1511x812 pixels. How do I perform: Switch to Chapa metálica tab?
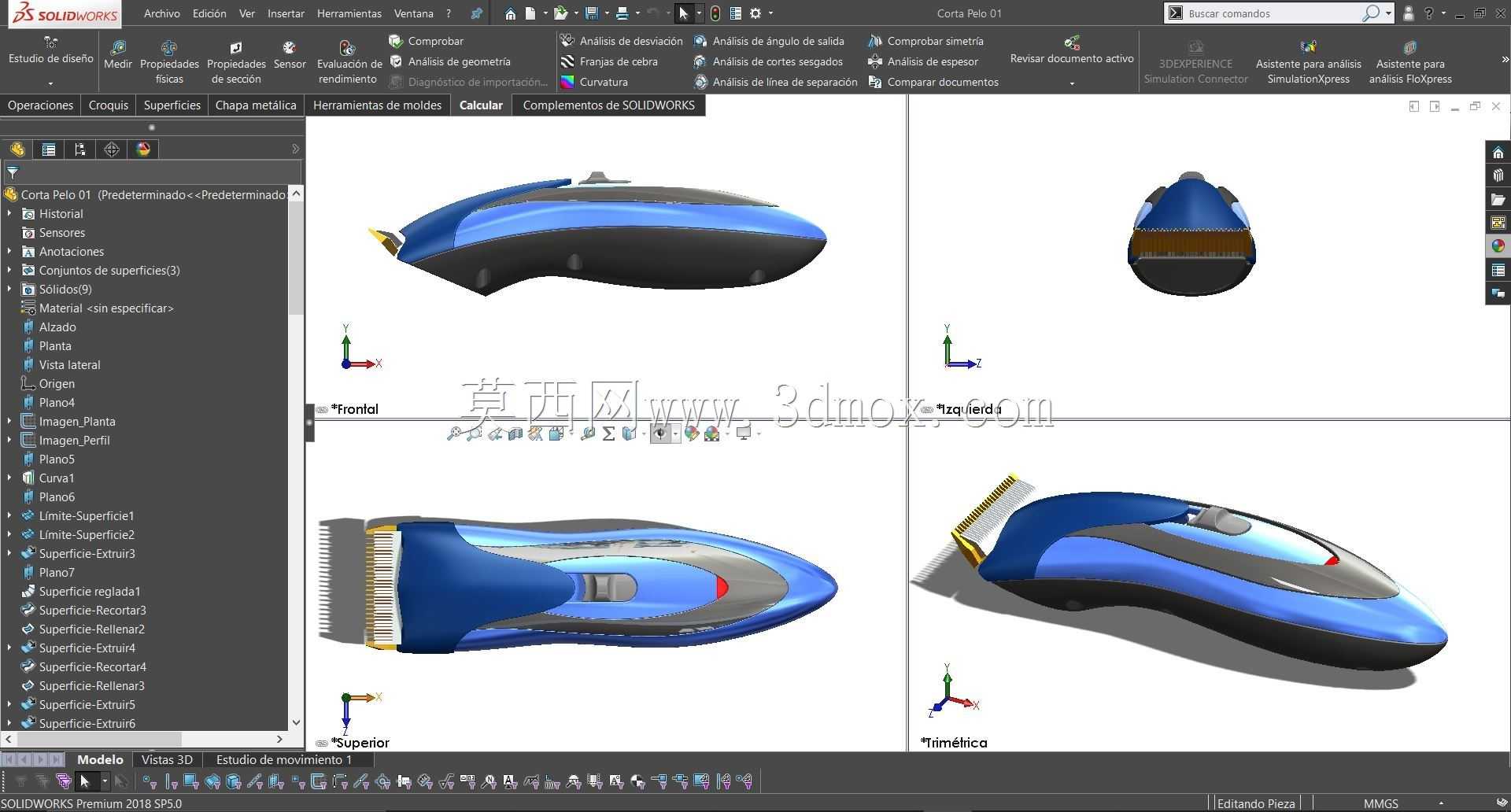click(256, 105)
